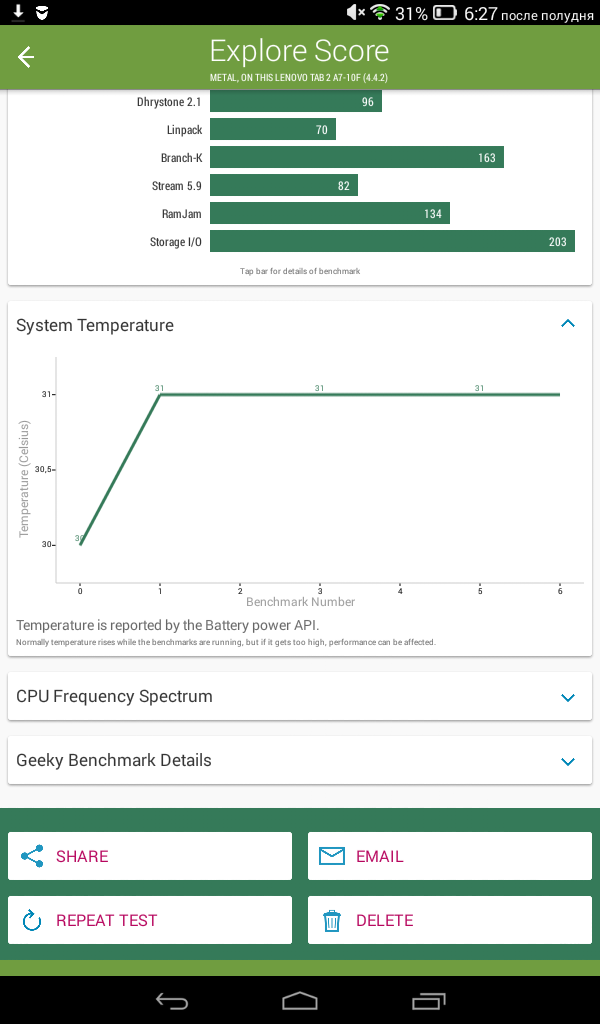Tap the EMAIL button label
This screenshot has width=600, height=1024.
tap(379, 856)
